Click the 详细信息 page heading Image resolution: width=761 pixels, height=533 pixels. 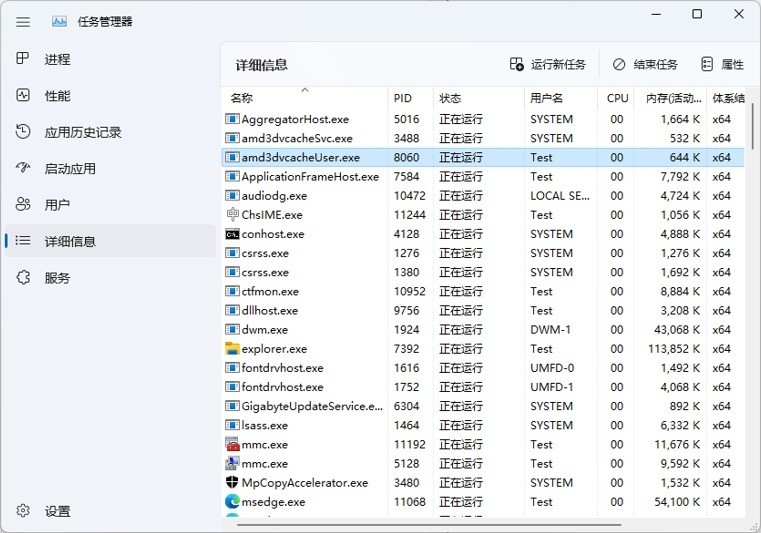(x=262, y=65)
